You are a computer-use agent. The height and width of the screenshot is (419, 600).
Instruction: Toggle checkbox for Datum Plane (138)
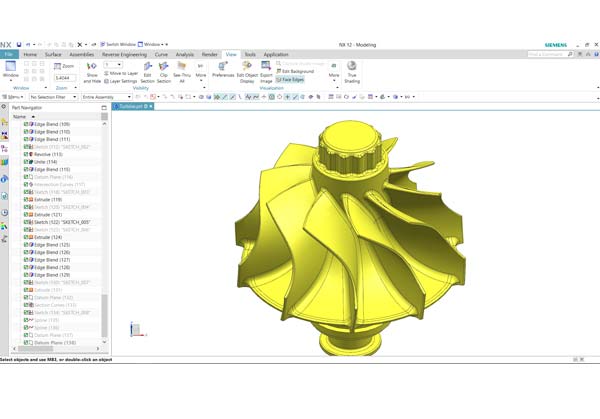point(26,342)
